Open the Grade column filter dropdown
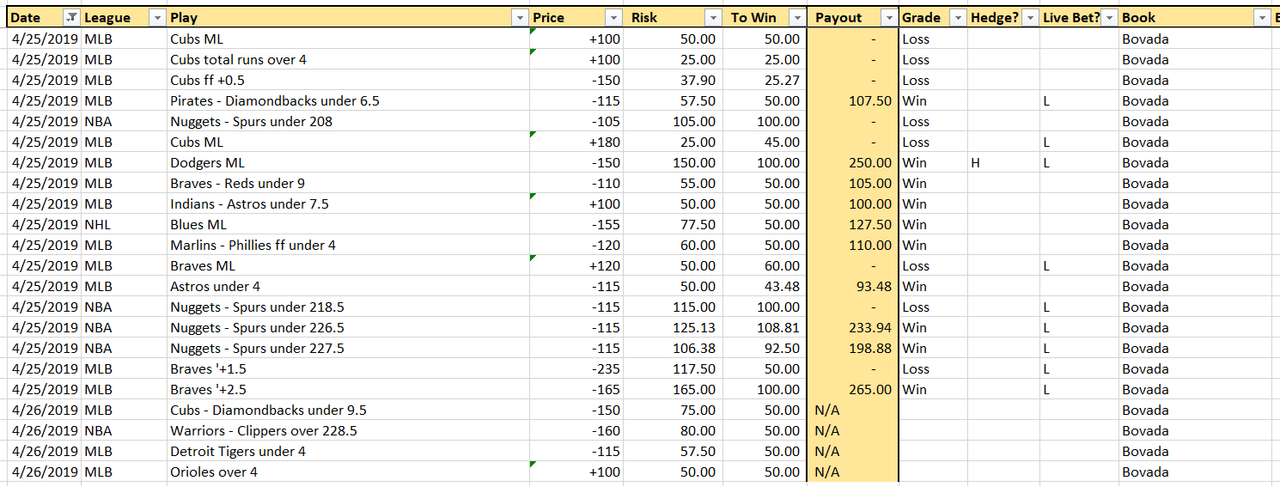 tap(957, 18)
